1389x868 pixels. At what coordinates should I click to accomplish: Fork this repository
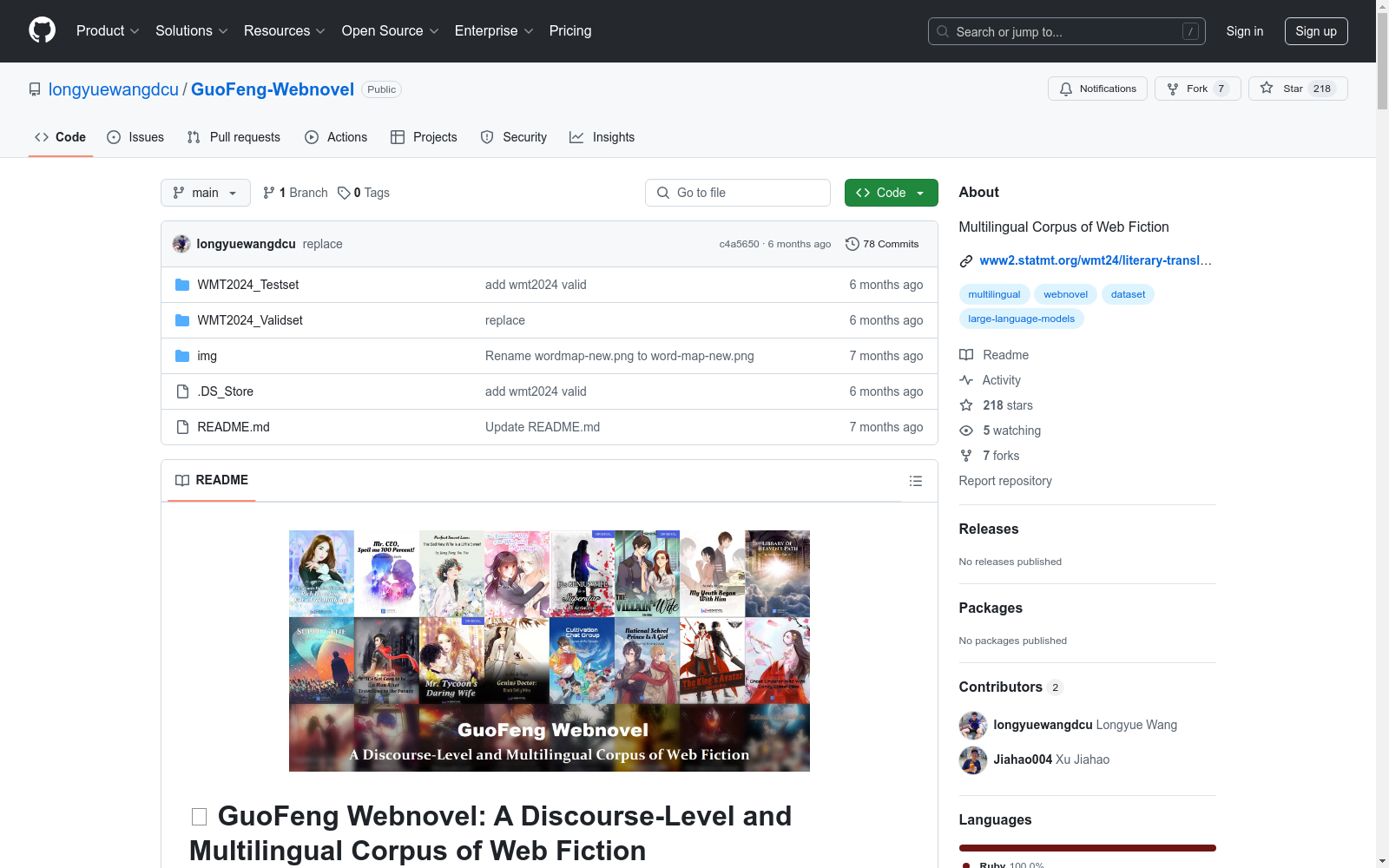1198,89
